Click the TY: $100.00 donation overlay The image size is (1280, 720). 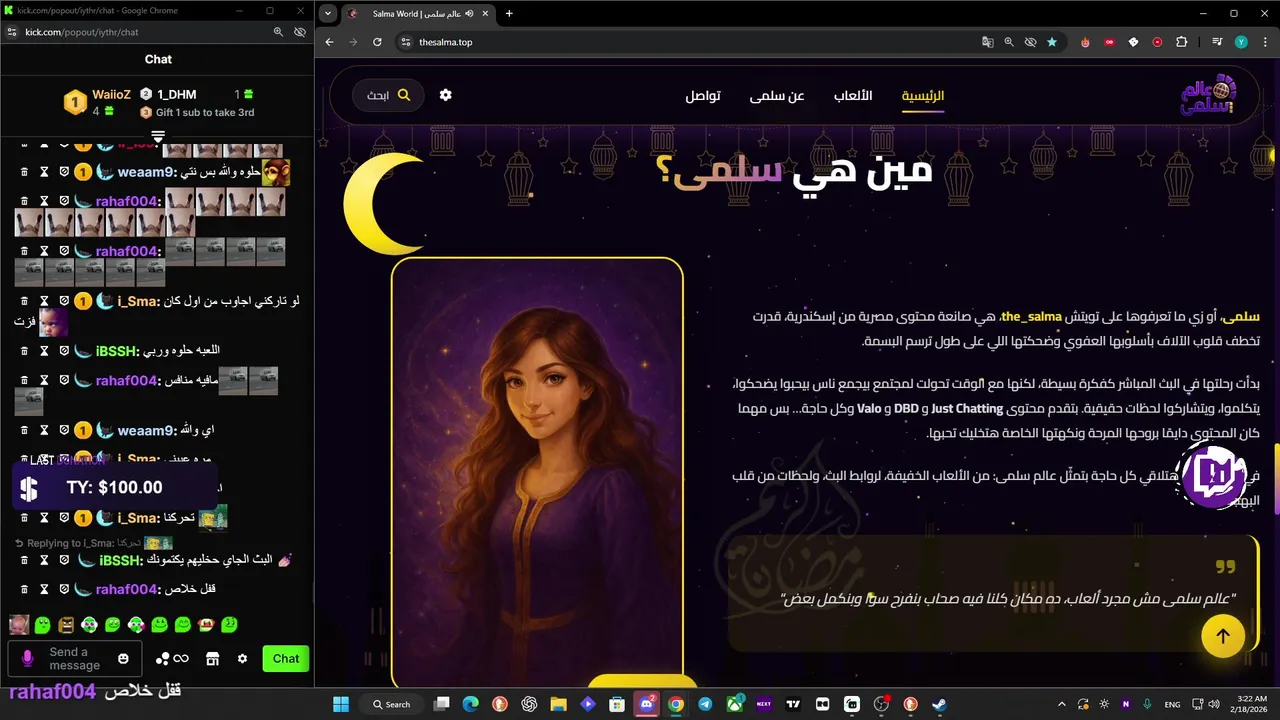click(114, 487)
